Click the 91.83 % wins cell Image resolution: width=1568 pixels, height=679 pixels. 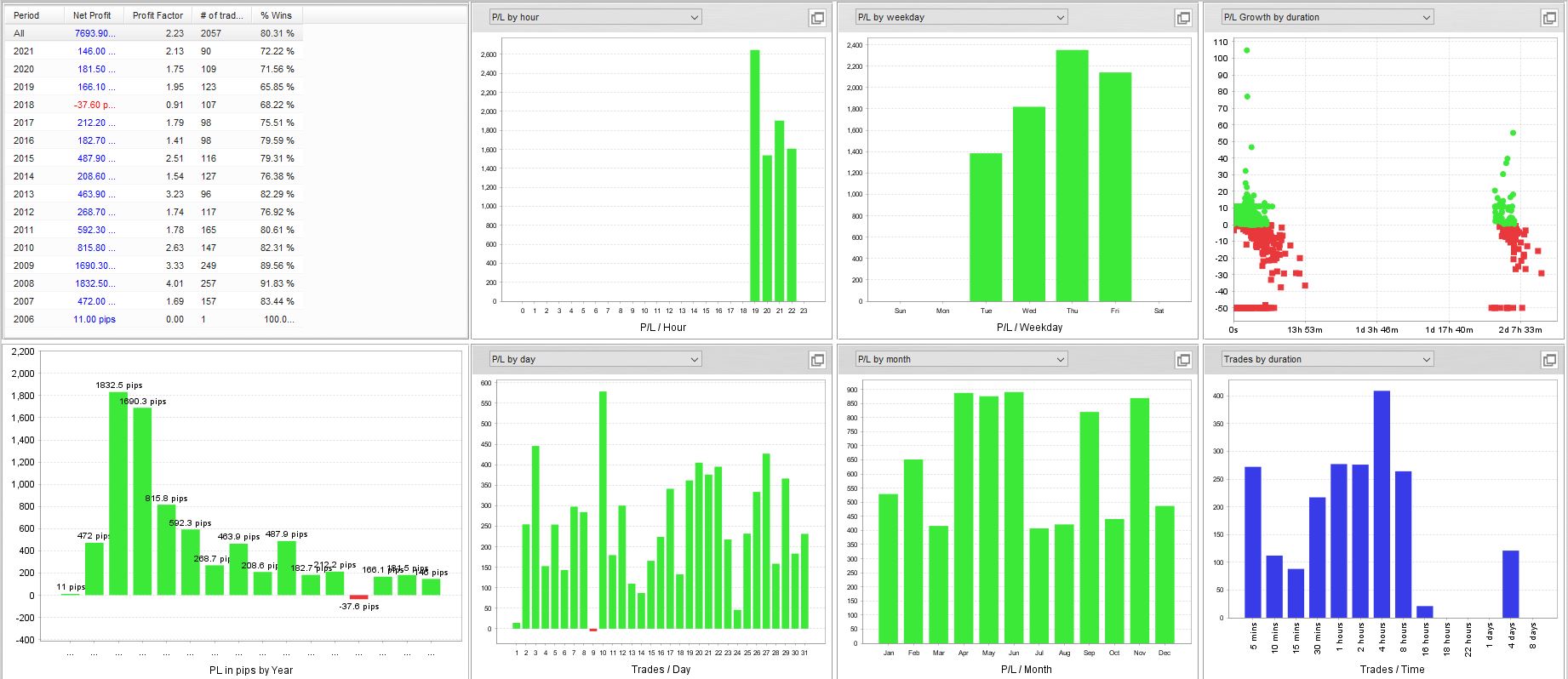(277, 283)
